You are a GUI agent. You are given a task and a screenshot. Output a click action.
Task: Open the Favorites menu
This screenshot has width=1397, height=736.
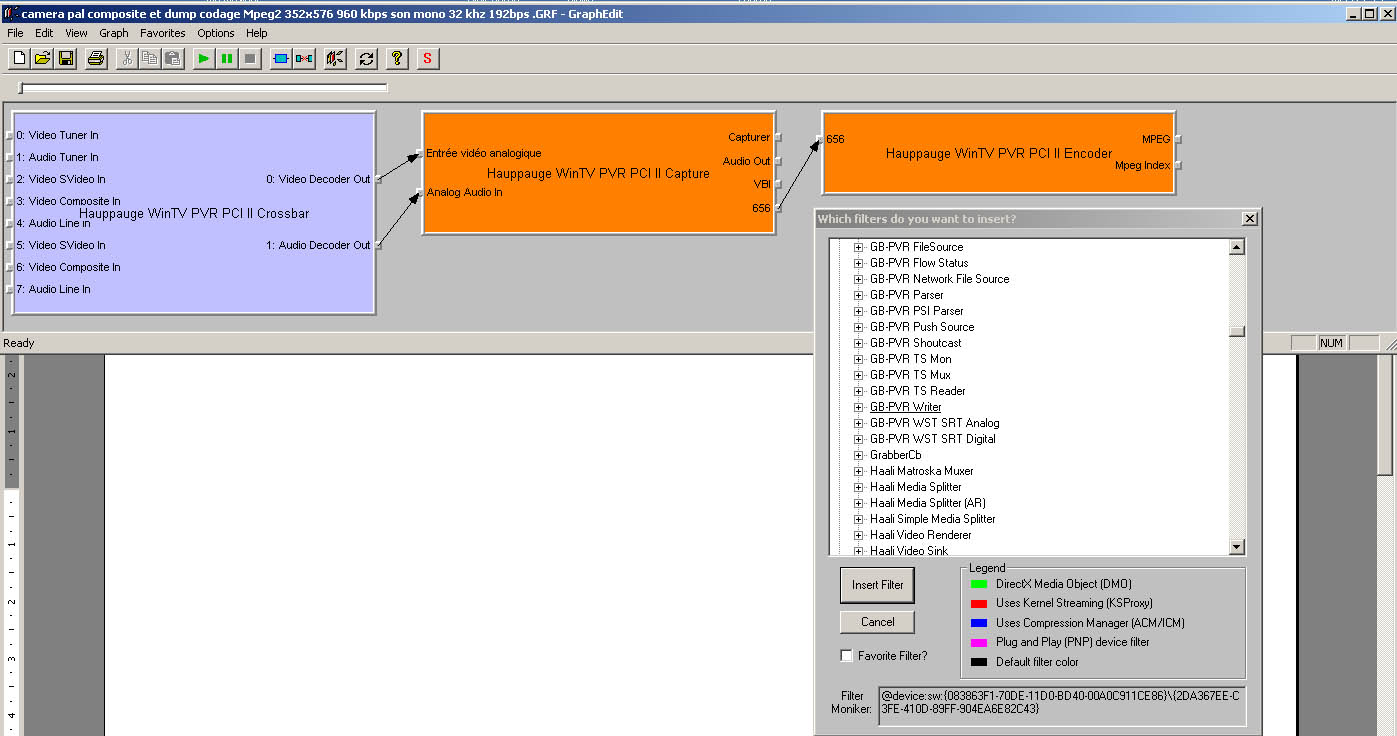pos(163,33)
